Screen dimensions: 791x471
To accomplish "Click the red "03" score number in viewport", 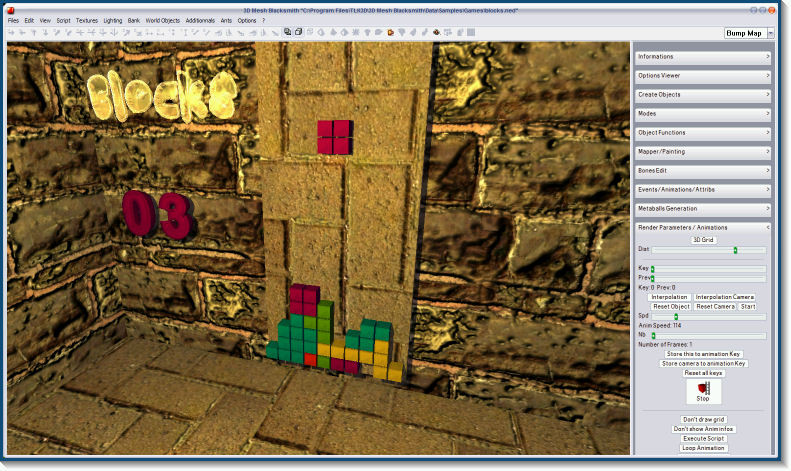I will (x=158, y=215).
